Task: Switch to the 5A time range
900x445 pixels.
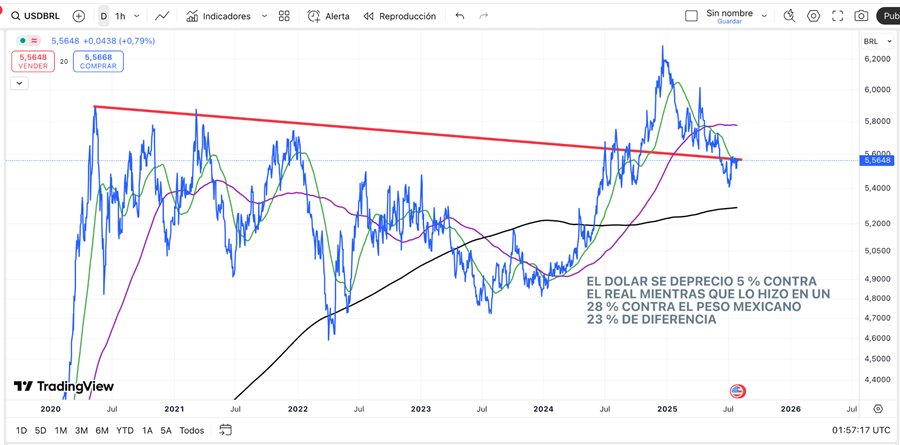Action: coord(166,430)
